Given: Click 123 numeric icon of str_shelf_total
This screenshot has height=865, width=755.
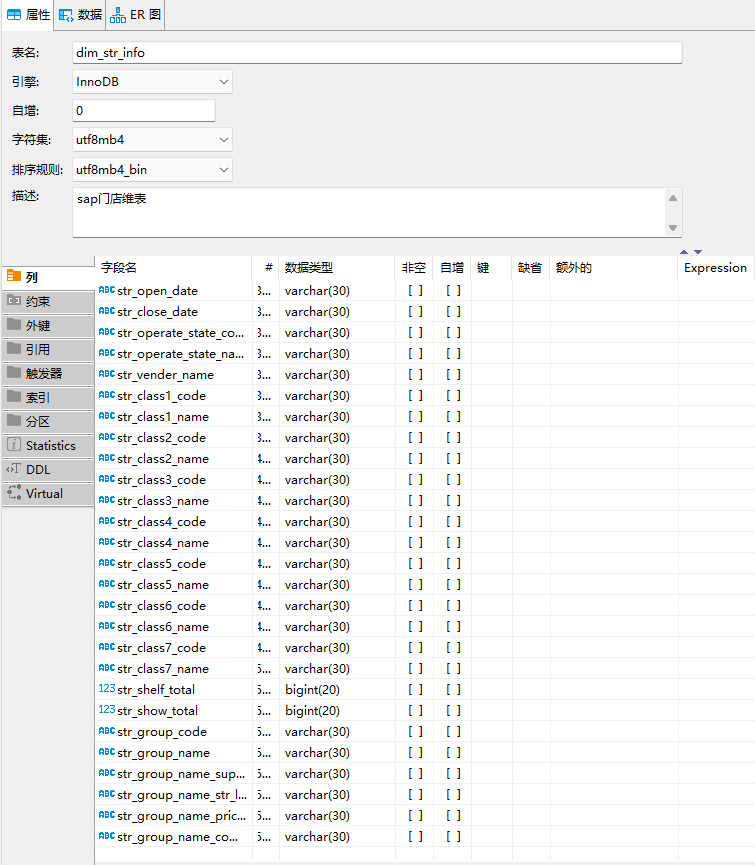Looking at the screenshot, I should [106, 689].
